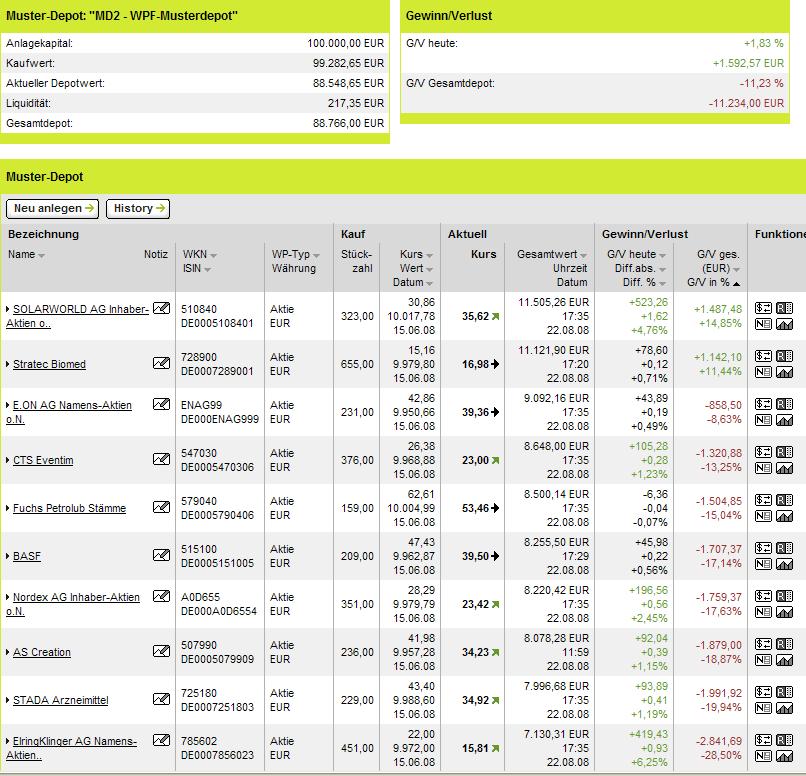Open the note icon for SOLARWORLD AG
Viewport: 806px width, 776px height.
(160, 309)
